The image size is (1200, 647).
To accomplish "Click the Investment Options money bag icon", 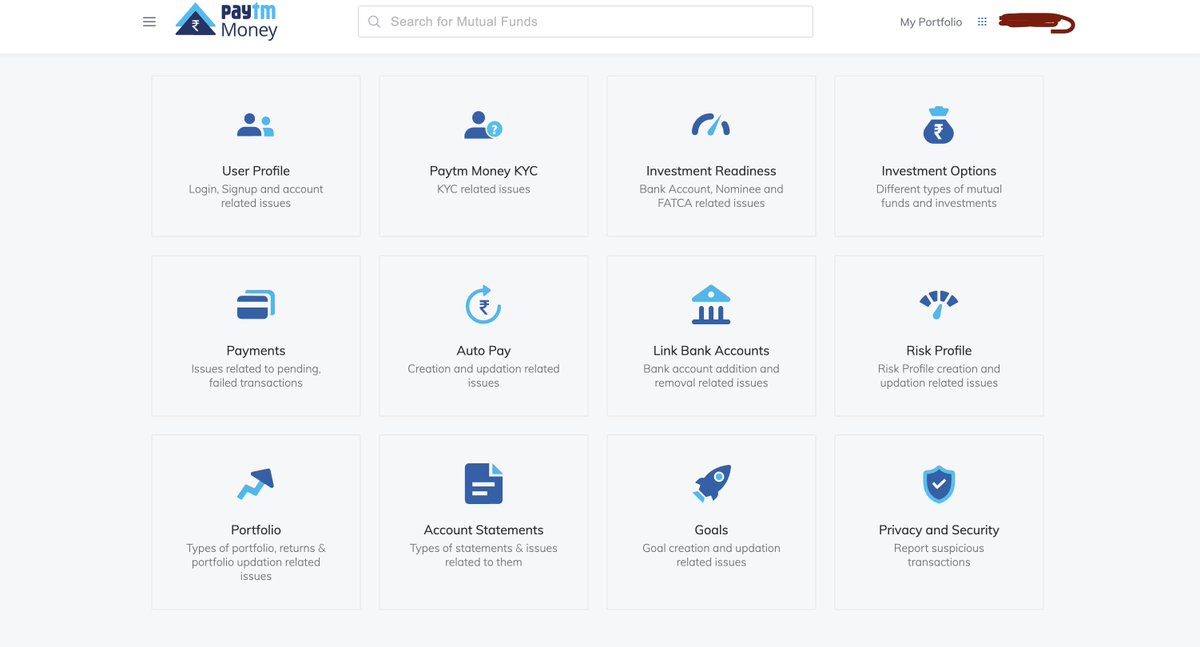I will (939, 125).
